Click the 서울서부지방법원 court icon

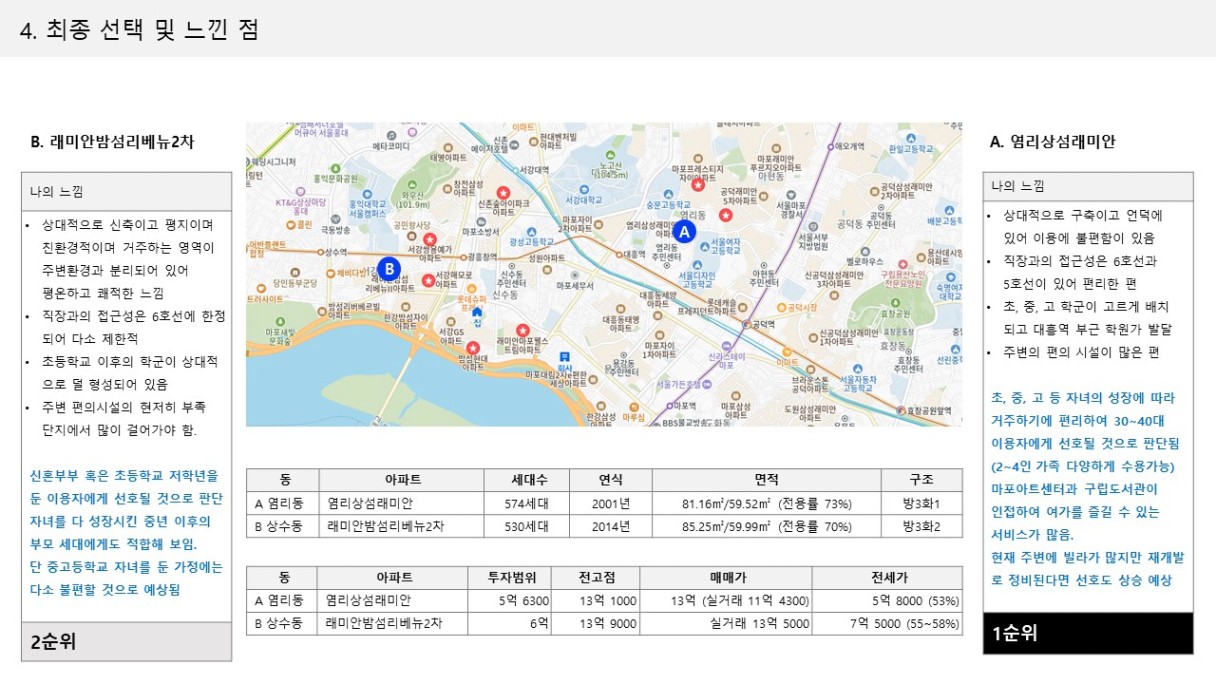tap(813, 228)
